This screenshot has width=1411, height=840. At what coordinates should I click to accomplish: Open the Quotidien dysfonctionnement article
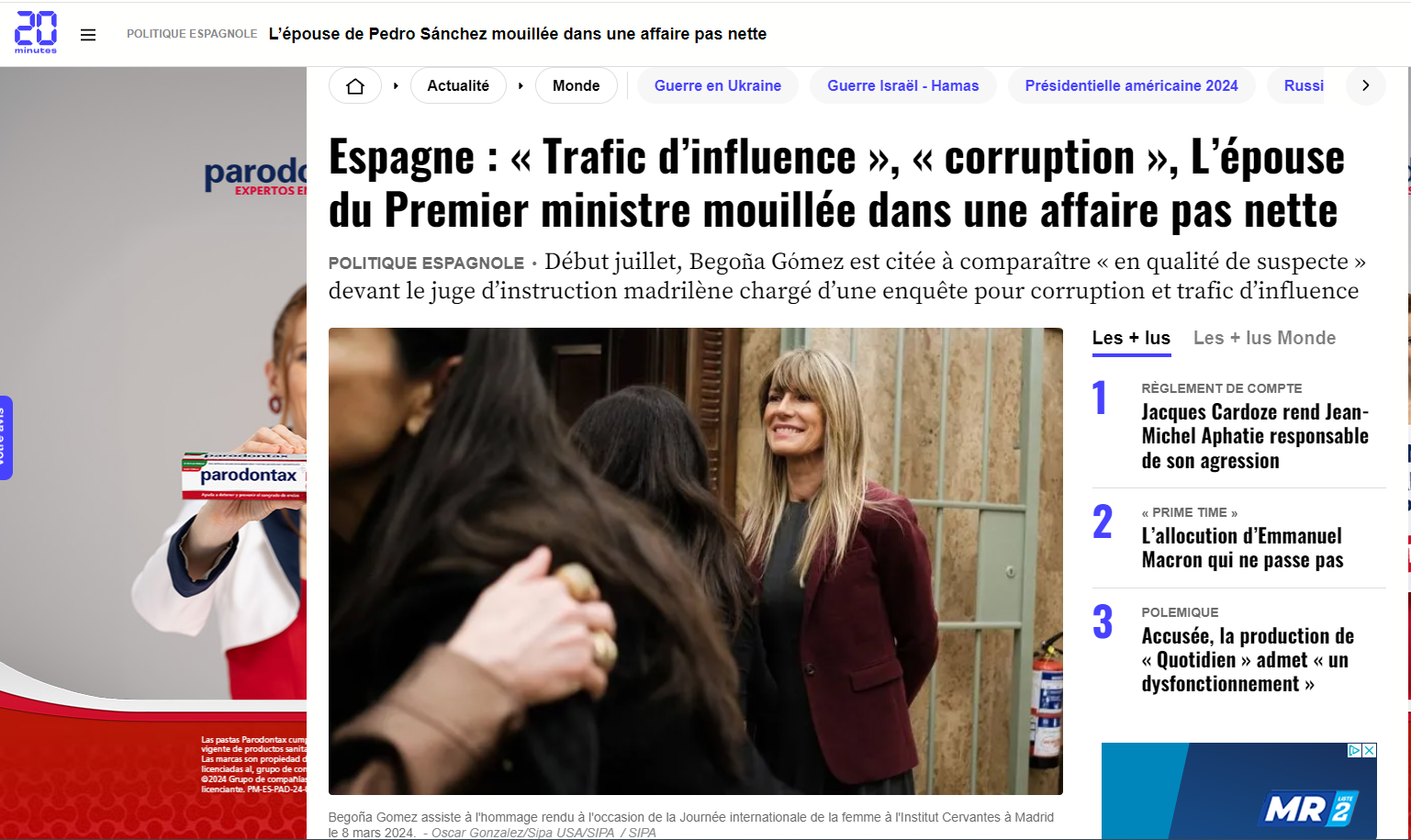pyautogui.click(x=1248, y=660)
